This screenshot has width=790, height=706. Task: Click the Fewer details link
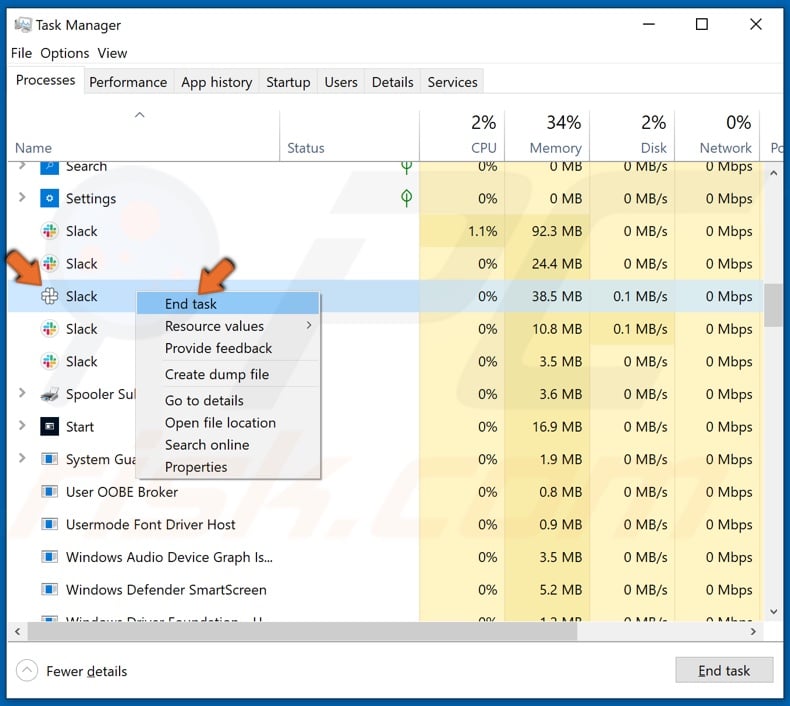pos(87,671)
